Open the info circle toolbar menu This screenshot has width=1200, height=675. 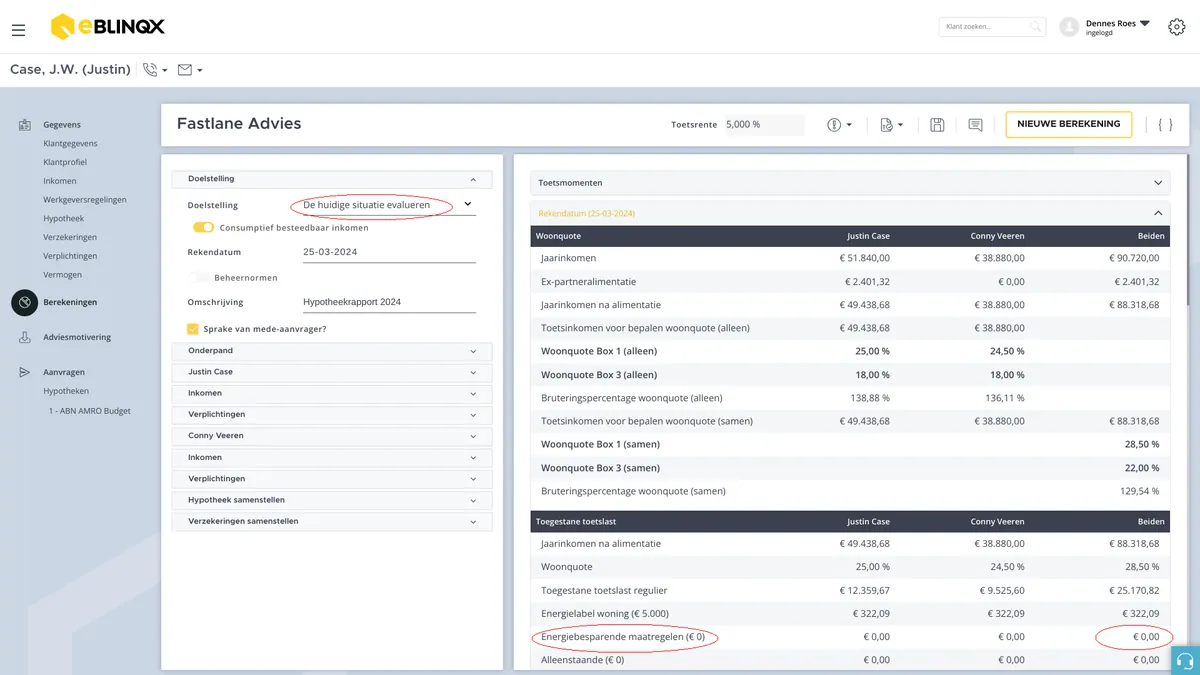pyautogui.click(x=839, y=125)
